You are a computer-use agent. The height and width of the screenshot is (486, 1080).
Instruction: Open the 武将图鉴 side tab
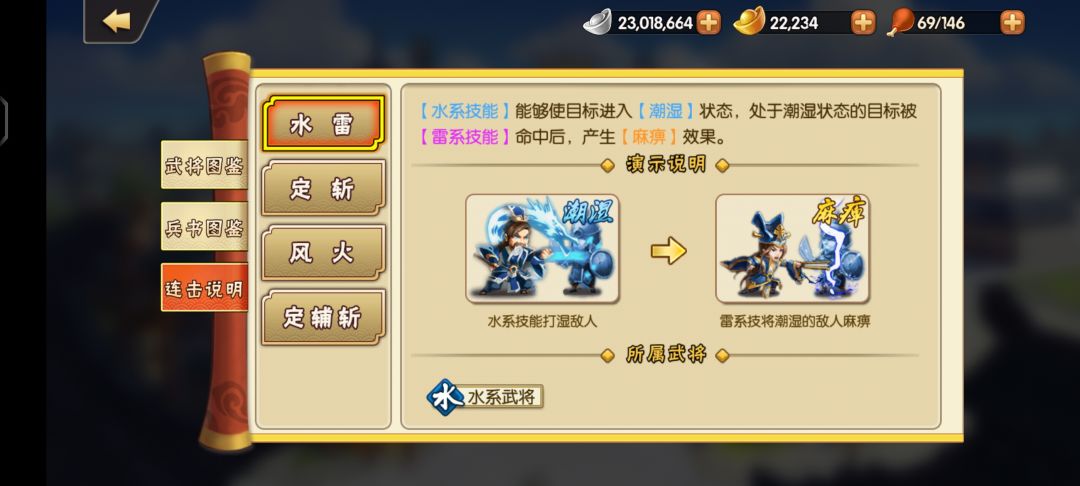click(x=204, y=165)
